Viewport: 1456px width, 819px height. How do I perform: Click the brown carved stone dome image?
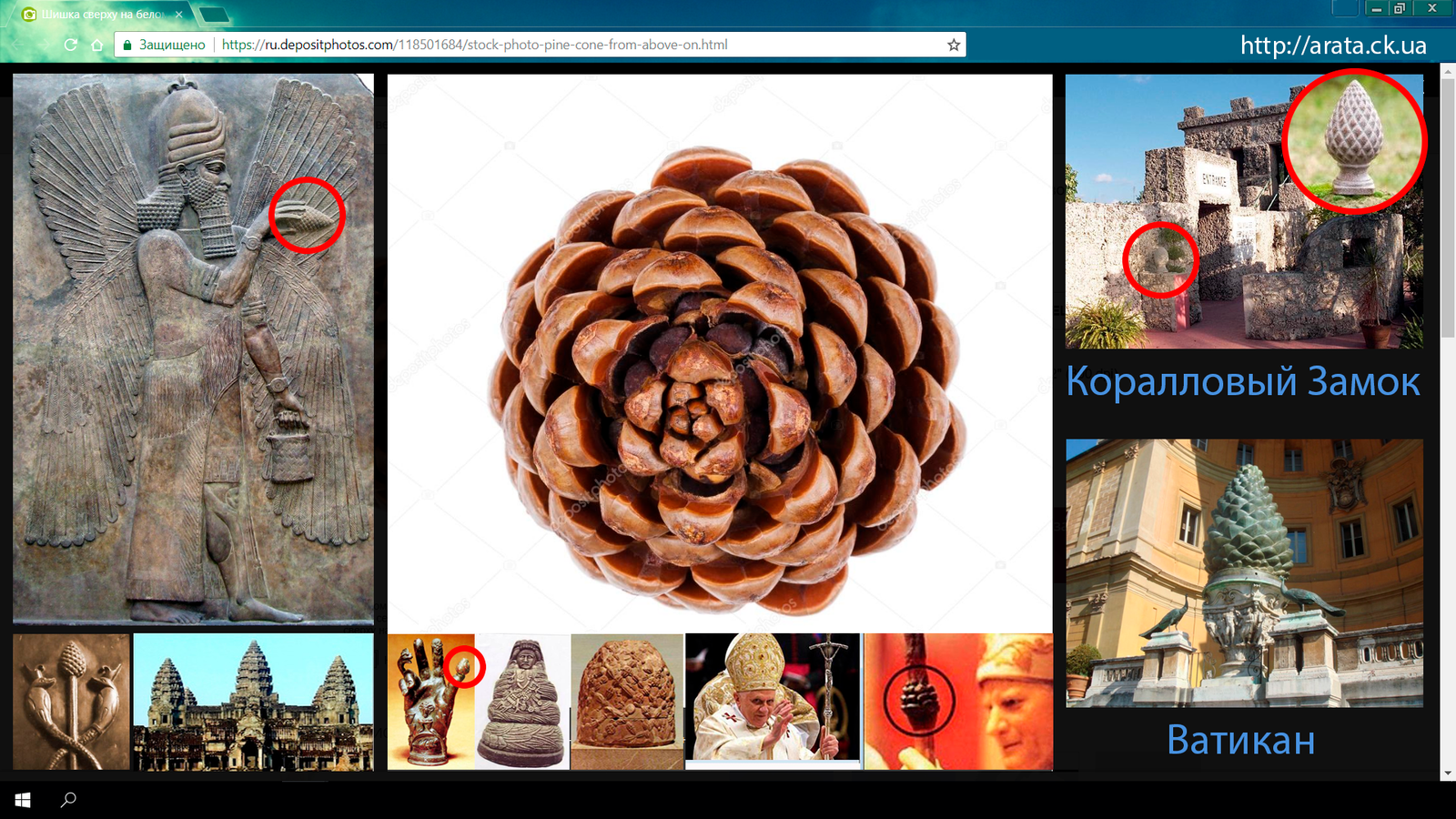coord(627,702)
